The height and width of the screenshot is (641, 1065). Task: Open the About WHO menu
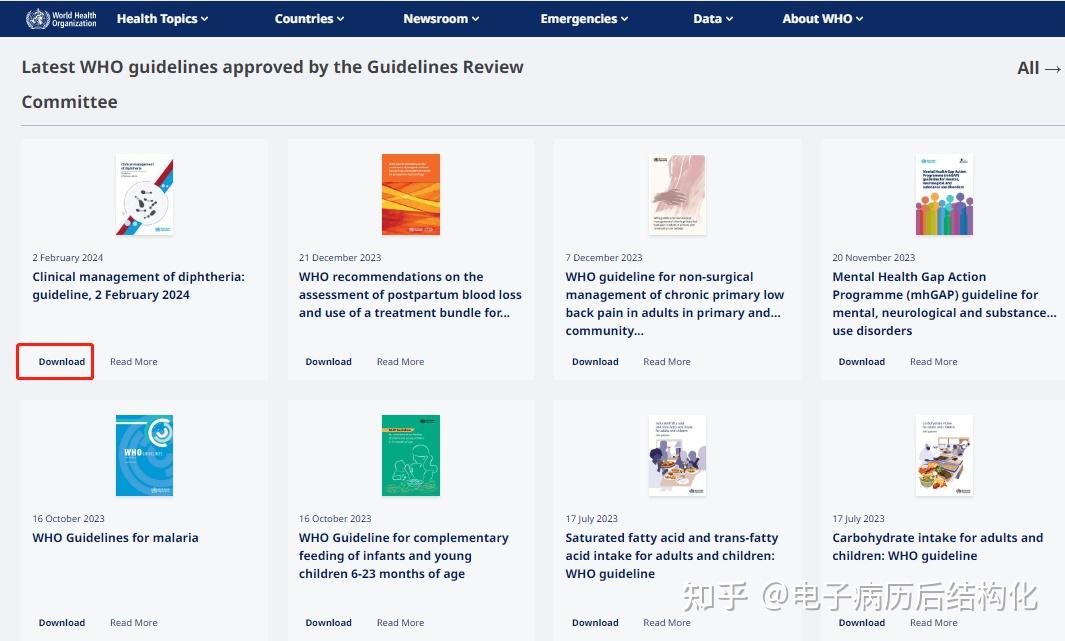click(823, 19)
